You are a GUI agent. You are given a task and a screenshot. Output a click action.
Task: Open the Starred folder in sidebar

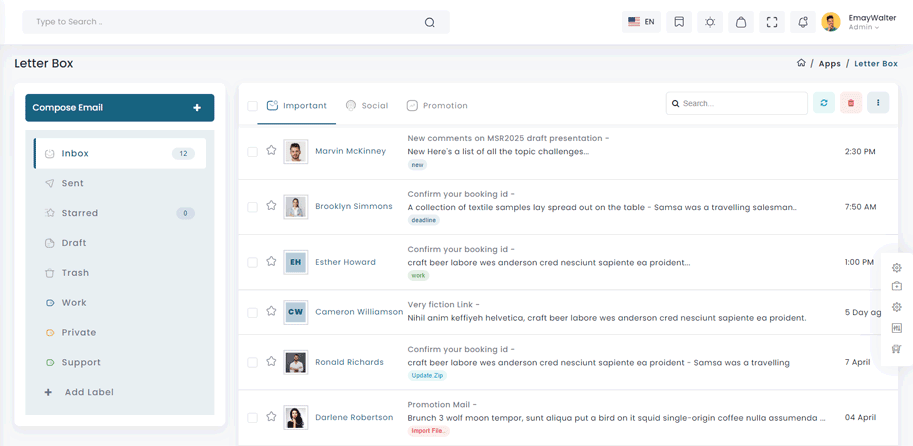[80, 213]
